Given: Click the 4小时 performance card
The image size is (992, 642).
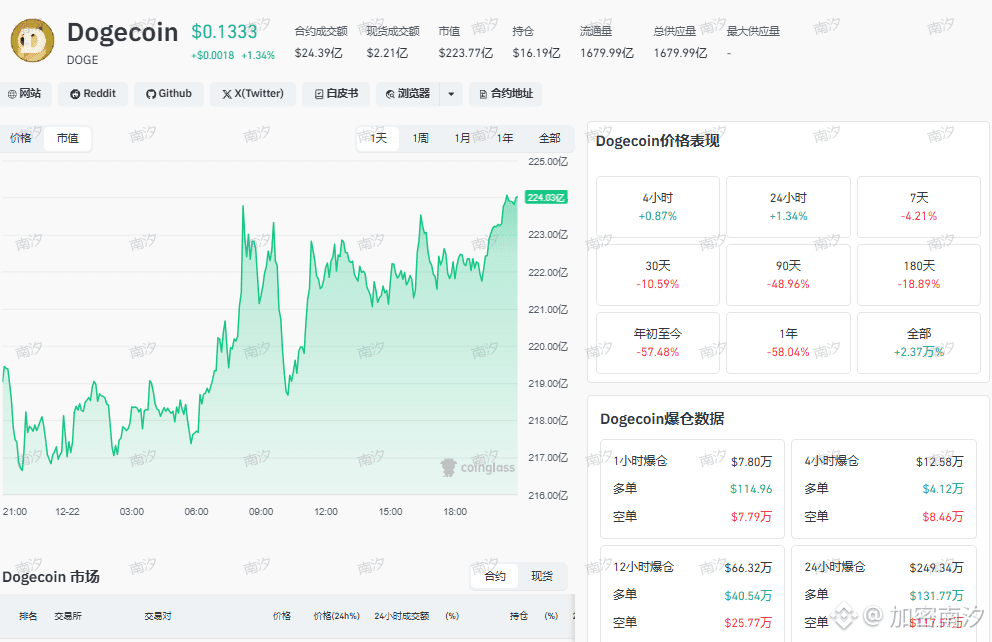Looking at the screenshot, I should point(658,207).
